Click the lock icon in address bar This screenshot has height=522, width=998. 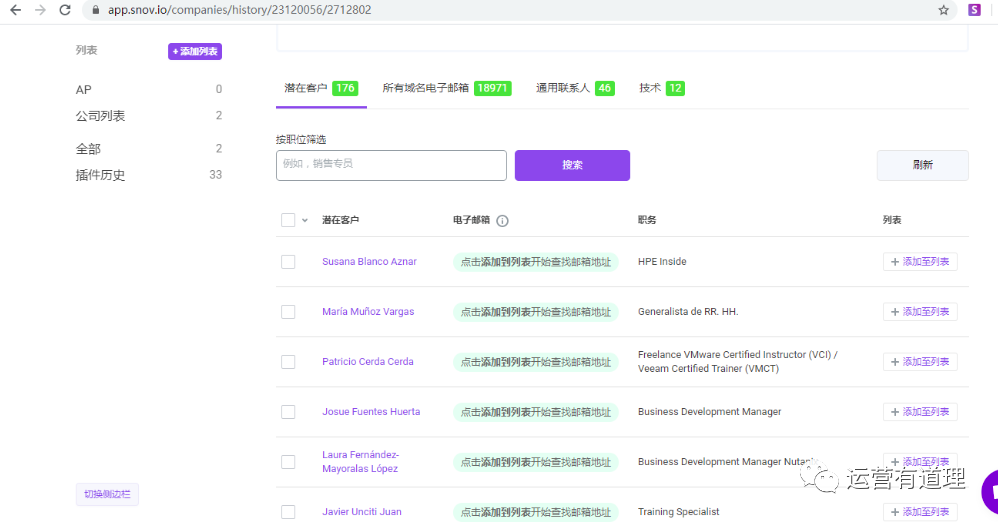[95, 10]
